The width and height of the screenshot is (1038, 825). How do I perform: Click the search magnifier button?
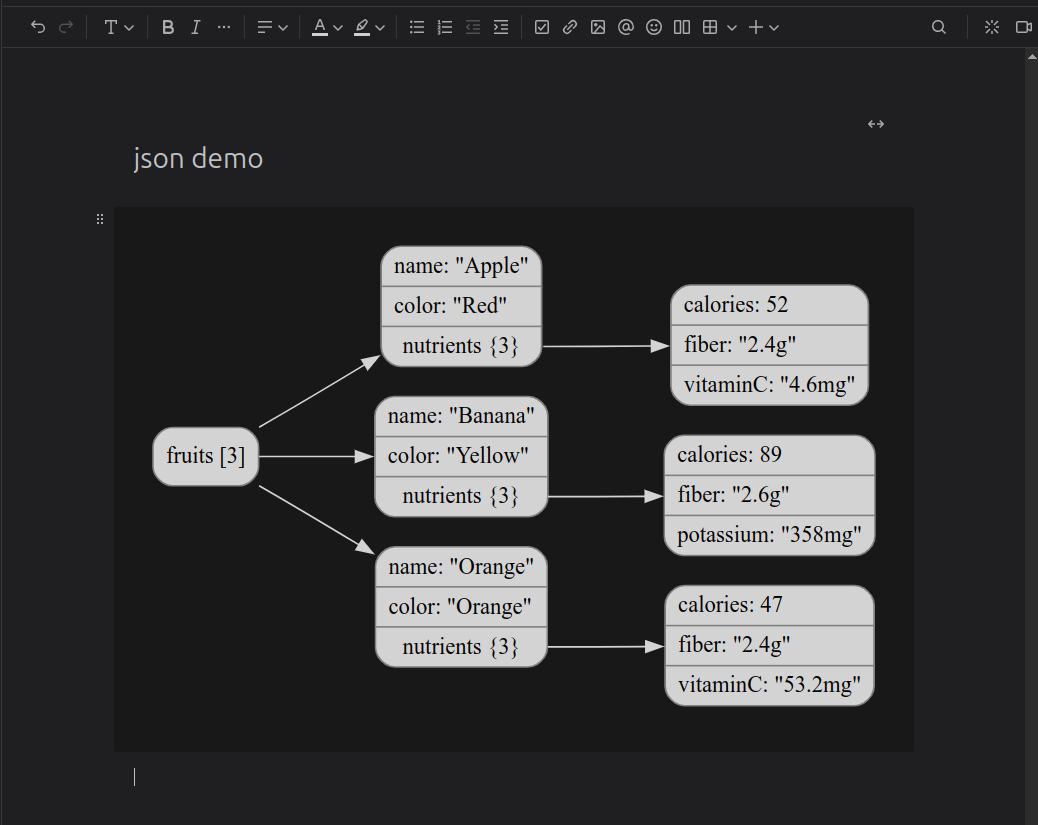939,28
